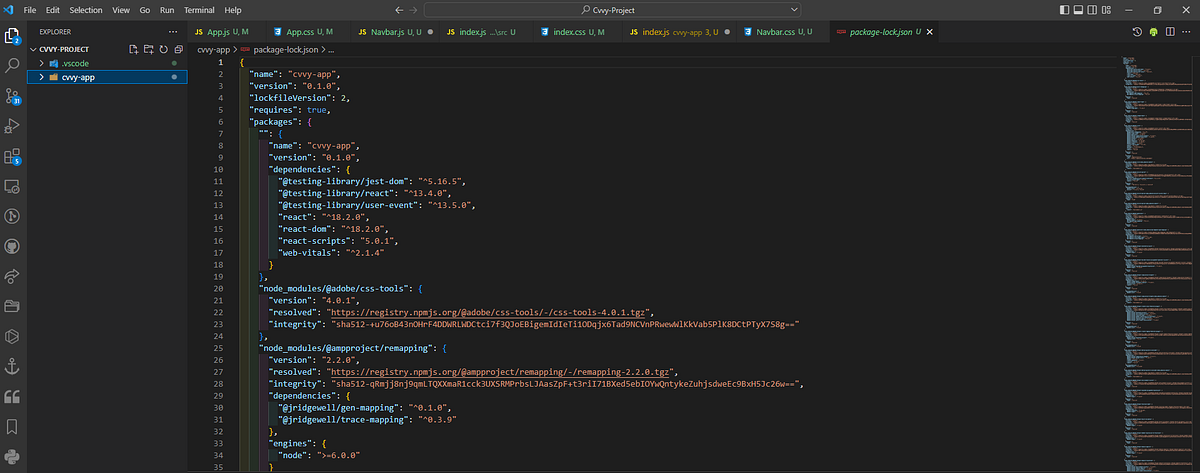Open the Explorer view in activity bar
1200x473 pixels.
tap(13, 37)
